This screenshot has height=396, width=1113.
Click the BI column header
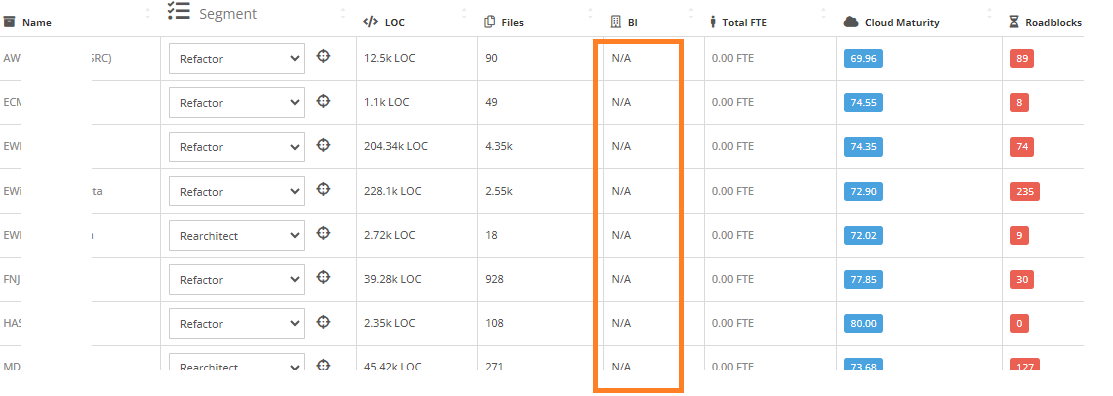[633, 22]
